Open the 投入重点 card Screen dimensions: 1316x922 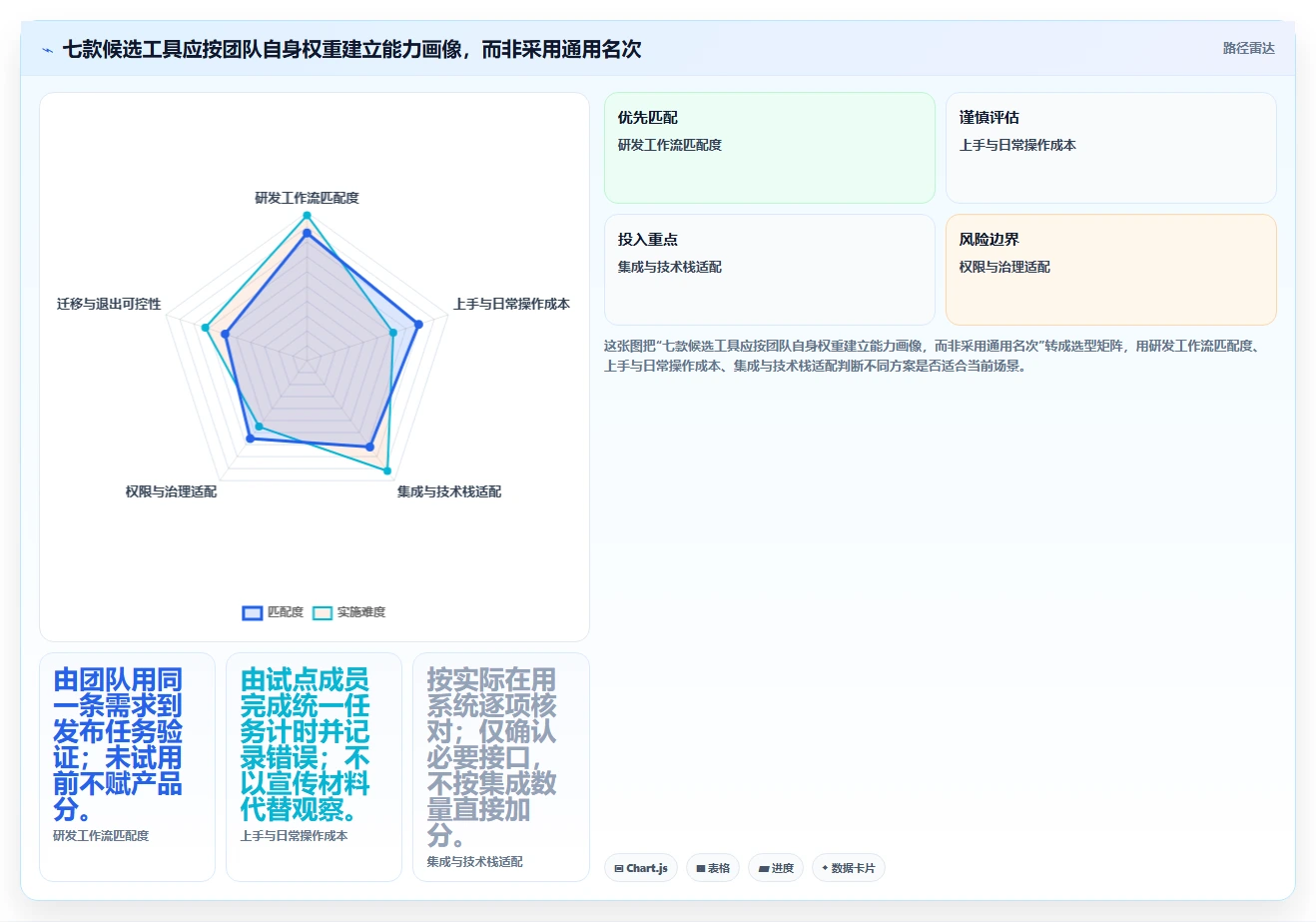770,270
